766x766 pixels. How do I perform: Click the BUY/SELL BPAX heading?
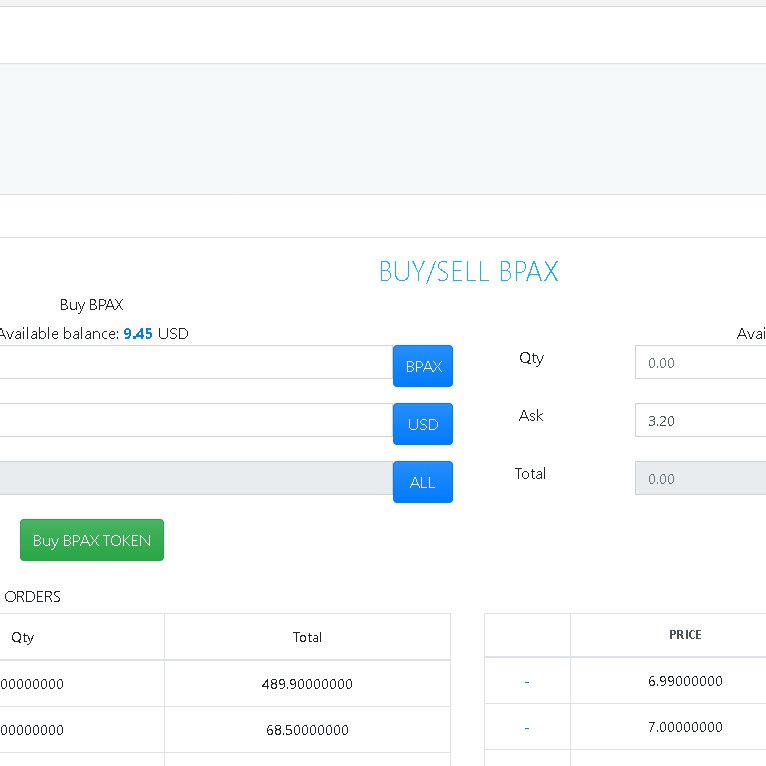[468, 272]
